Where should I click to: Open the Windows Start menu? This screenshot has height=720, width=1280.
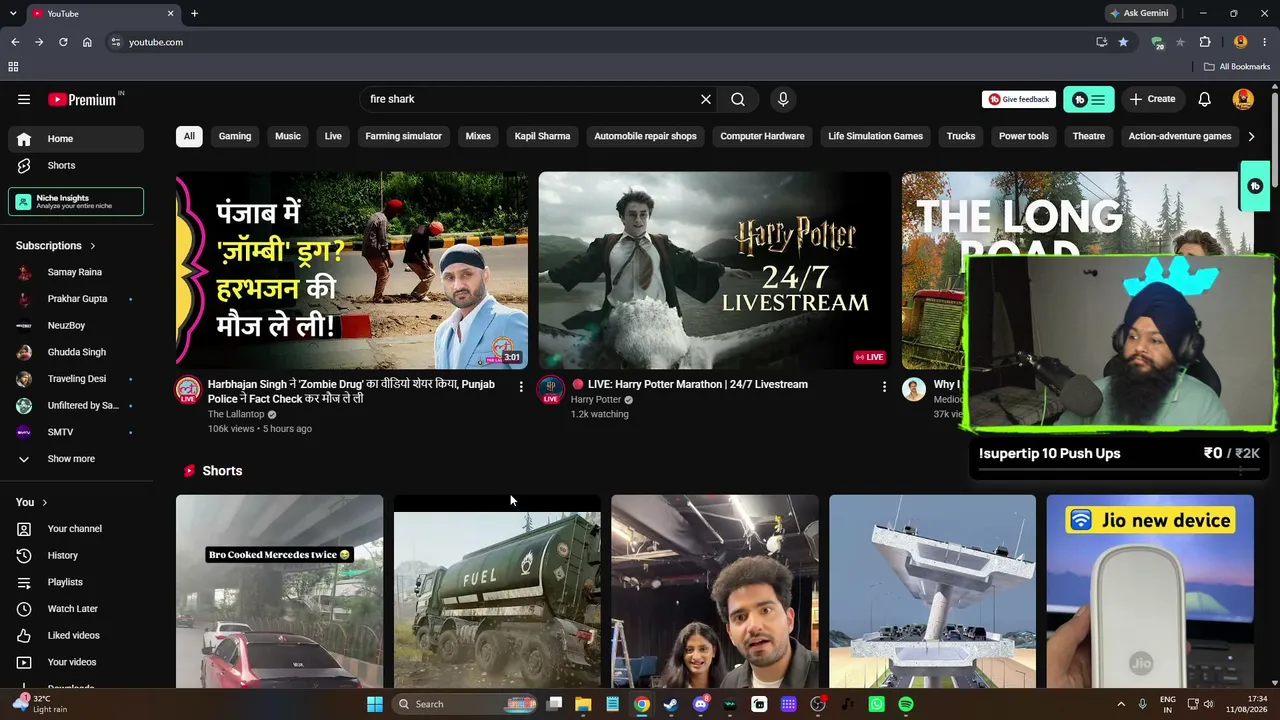(375, 704)
